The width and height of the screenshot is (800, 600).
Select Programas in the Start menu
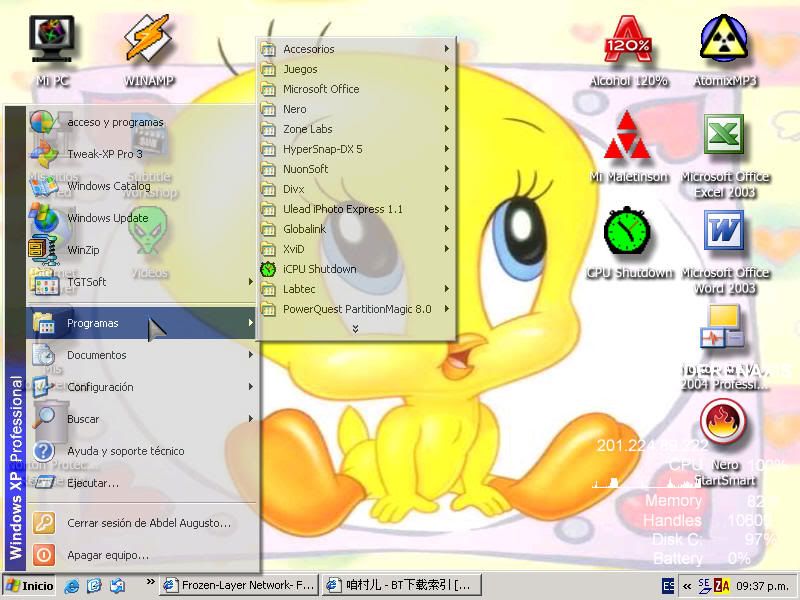(x=141, y=323)
